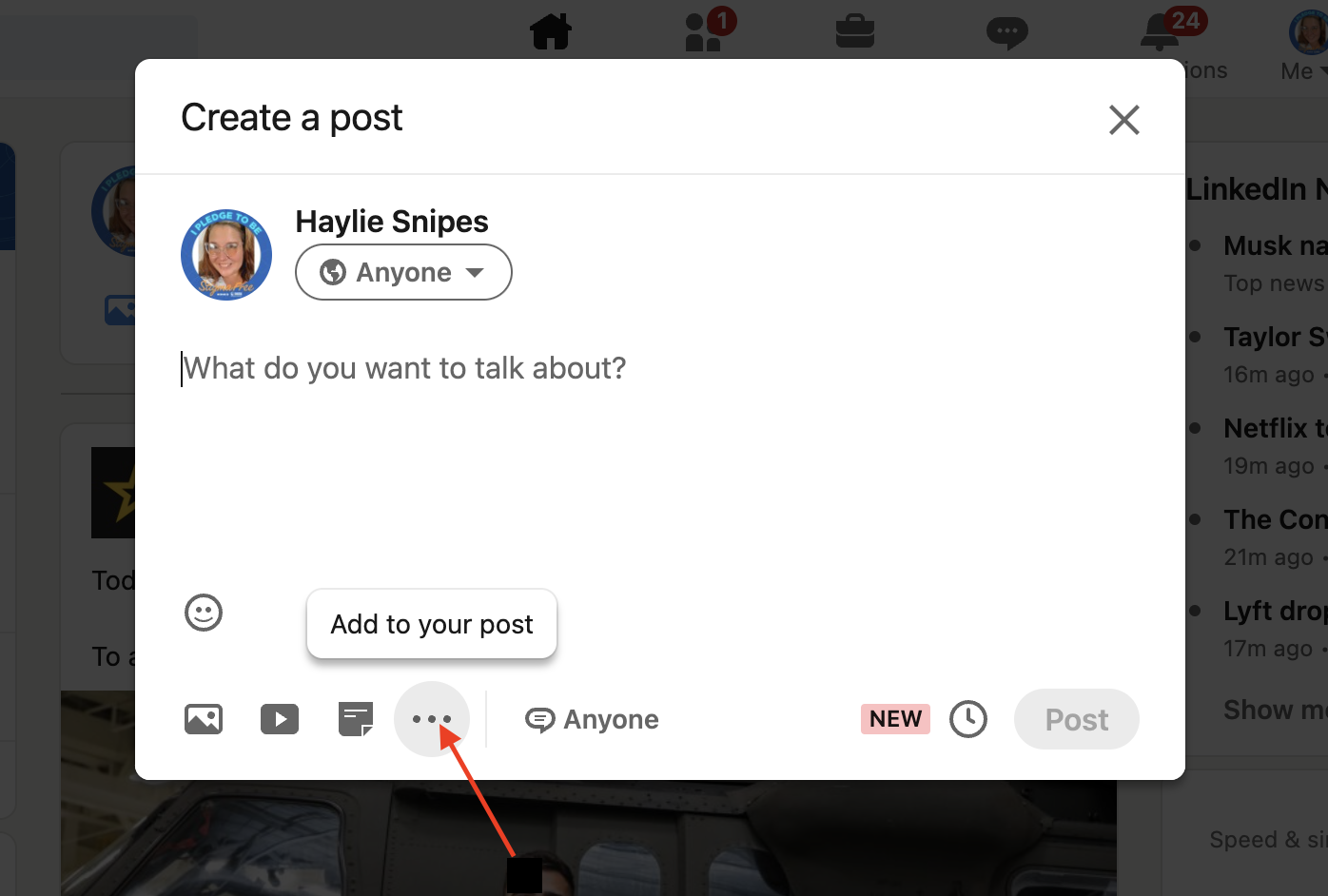Screen dimensions: 1328x896
Task: Click the add photo icon in composer
Action: pyautogui.click(x=204, y=719)
